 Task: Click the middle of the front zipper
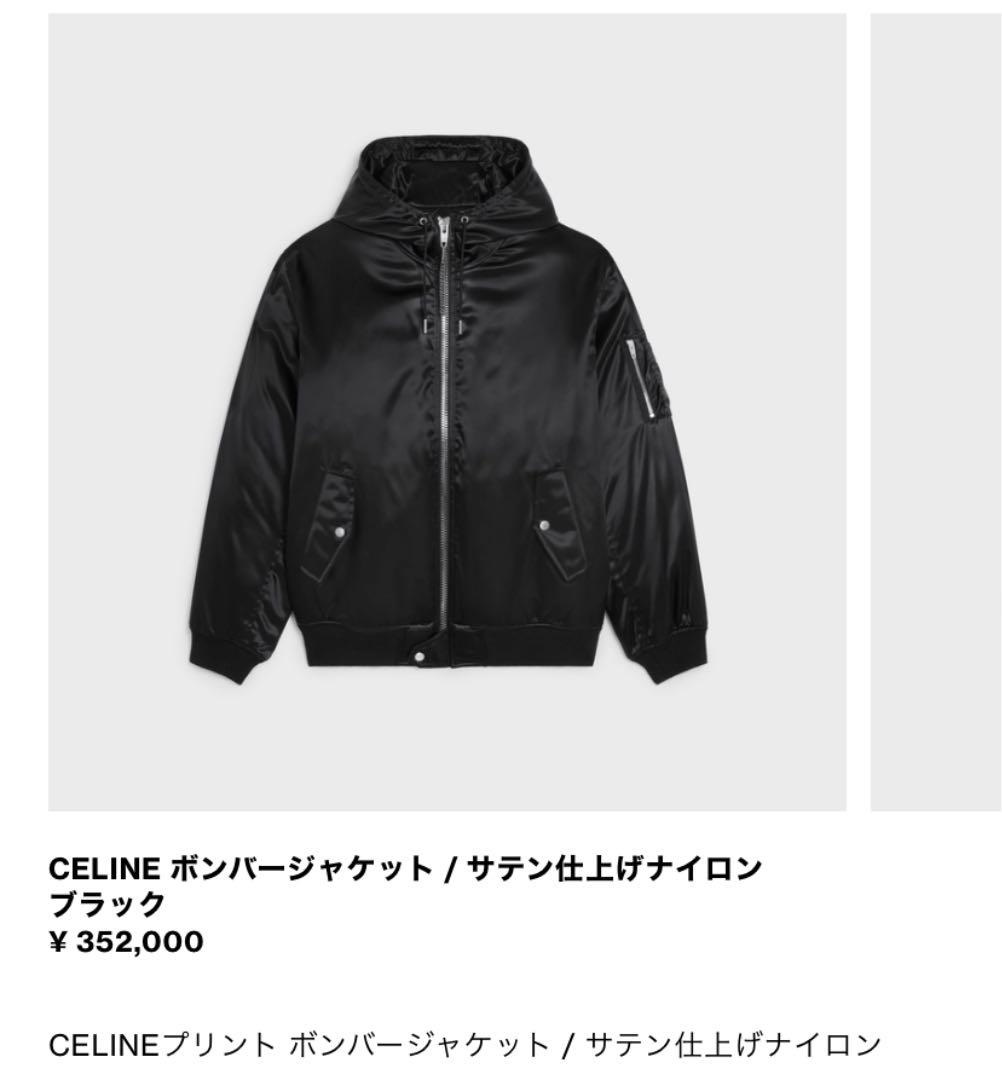446,441
